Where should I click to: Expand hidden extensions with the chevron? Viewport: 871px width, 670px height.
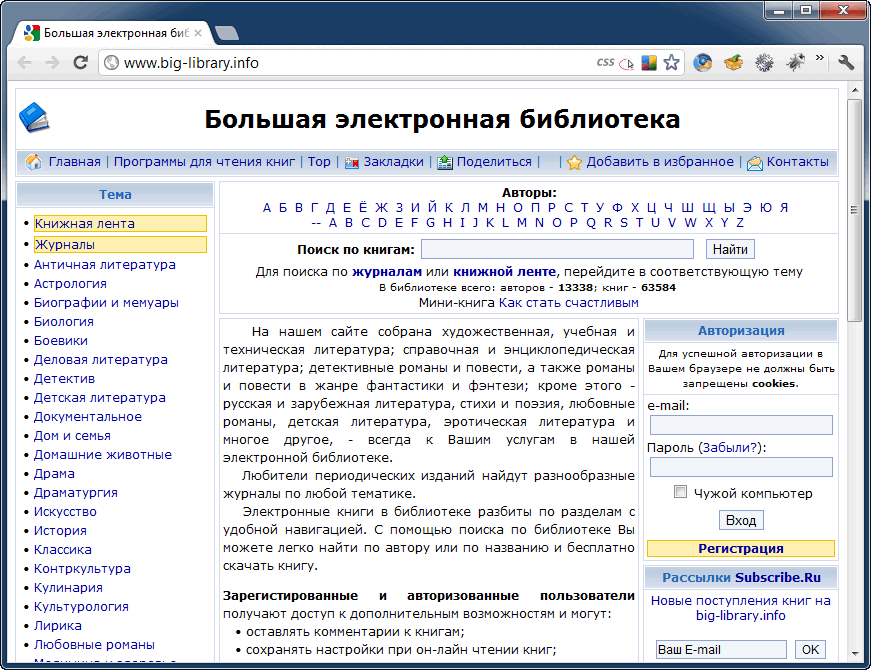point(820,59)
